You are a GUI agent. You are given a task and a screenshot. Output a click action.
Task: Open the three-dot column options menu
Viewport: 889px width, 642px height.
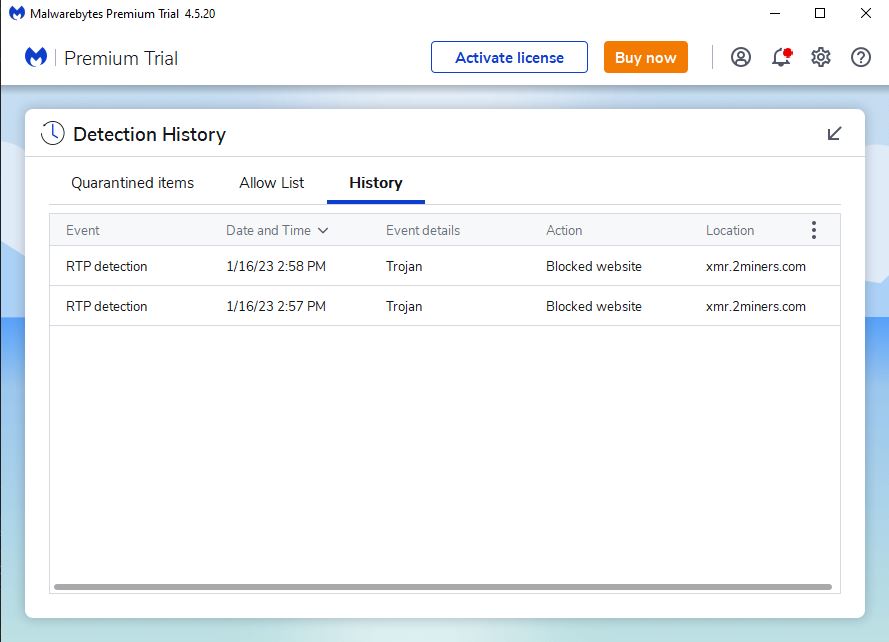click(x=814, y=230)
